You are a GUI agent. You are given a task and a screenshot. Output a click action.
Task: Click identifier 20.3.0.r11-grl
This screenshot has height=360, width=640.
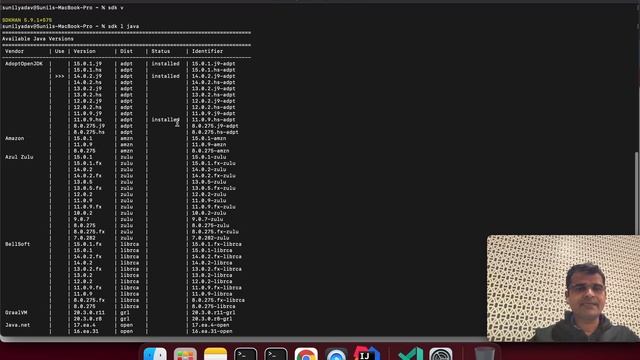pyautogui.click(x=213, y=313)
